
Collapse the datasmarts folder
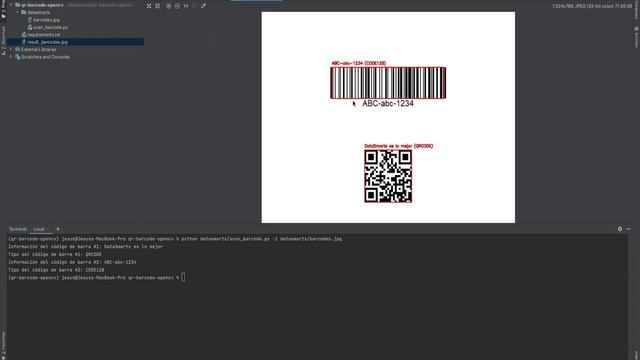click(17, 12)
